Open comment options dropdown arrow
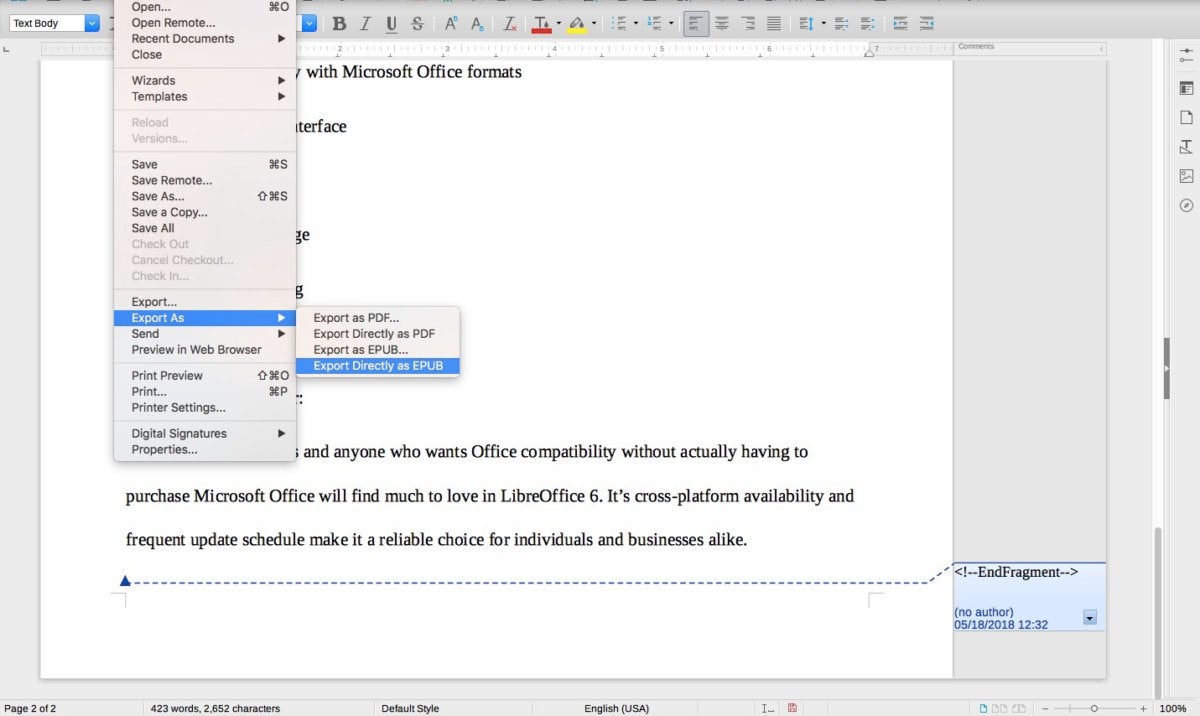The width and height of the screenshot is (1200, 716). tap(1090, 618)
